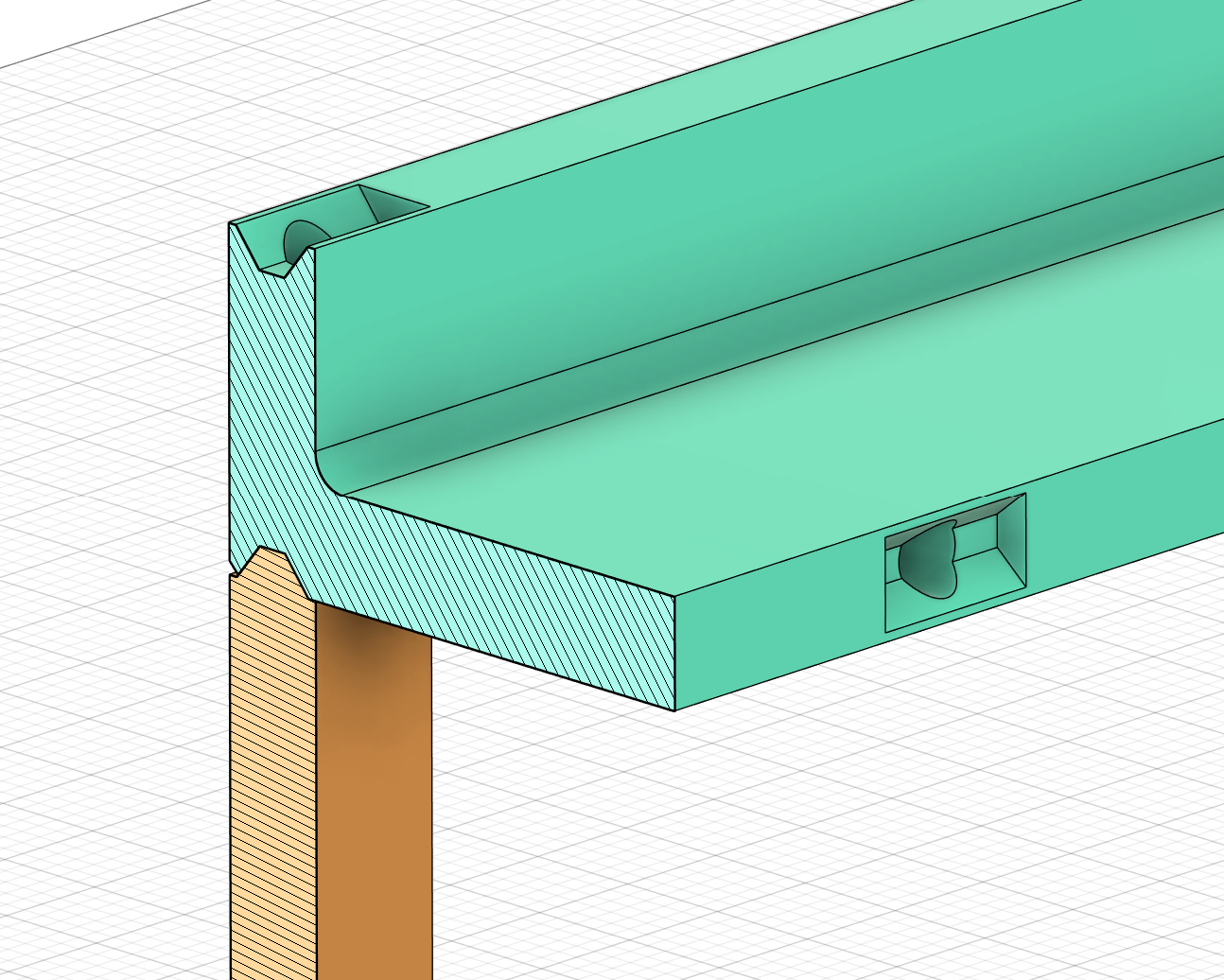The height and width of the screenshot is (980, 1224).
Task: Click the background construction grid plane
Action: pyautogui.click(x=142, y=378)
